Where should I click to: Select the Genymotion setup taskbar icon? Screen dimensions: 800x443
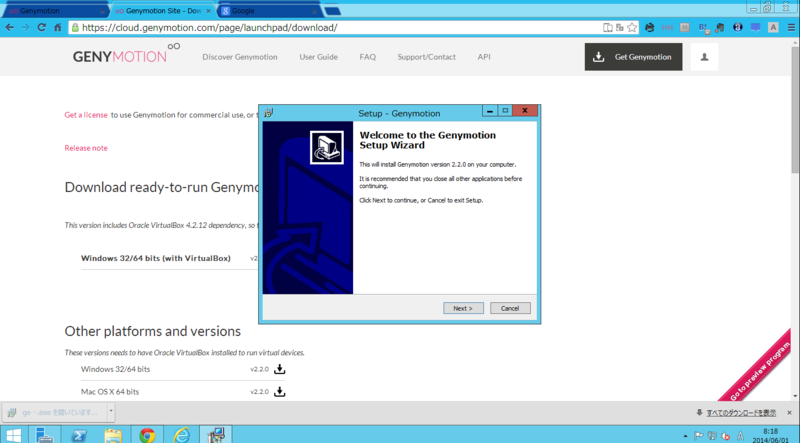(216, 435)
